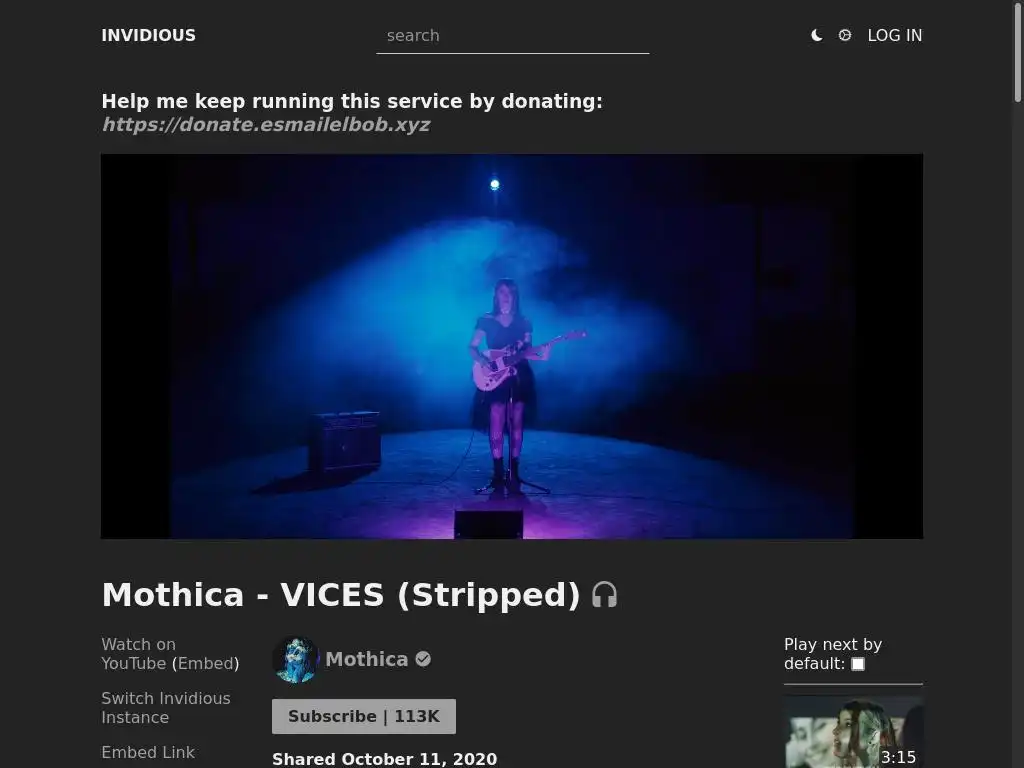Enable Play next by default checkbox
Viewport: 1024px width, 768px height.
click(x=858, y=664)
